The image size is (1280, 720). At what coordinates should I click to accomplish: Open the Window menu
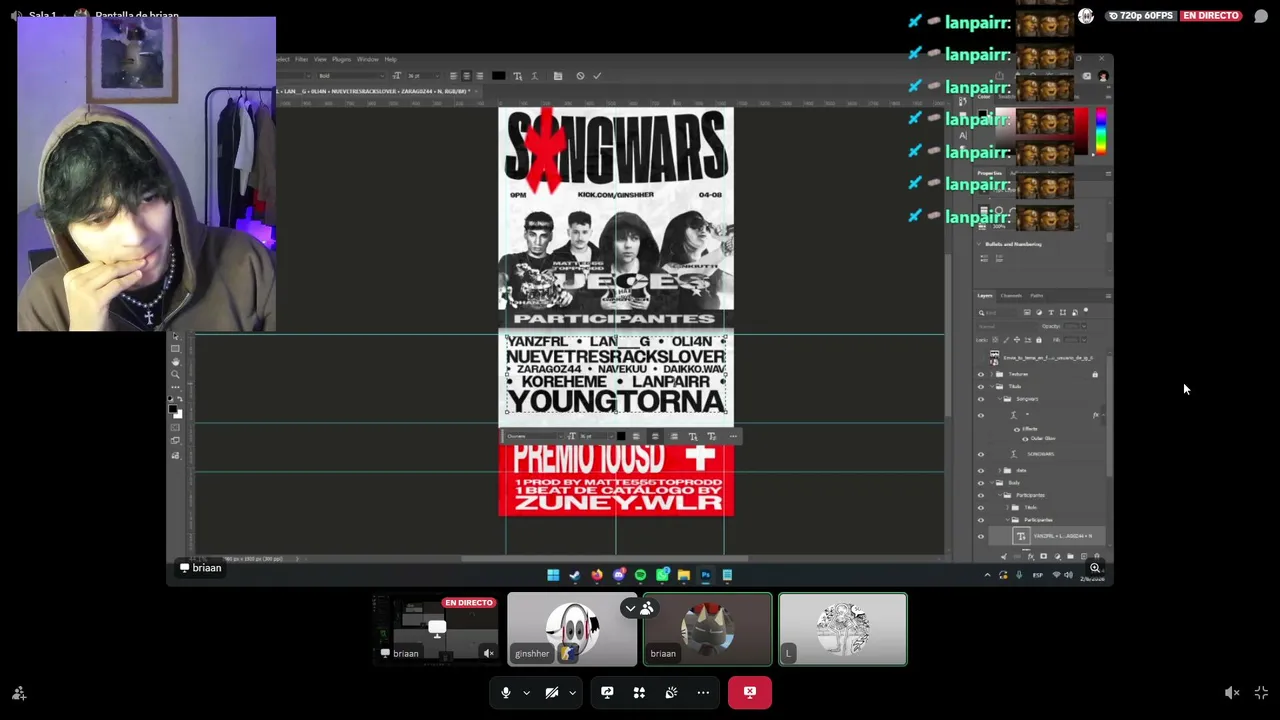(x=368, y=59)
